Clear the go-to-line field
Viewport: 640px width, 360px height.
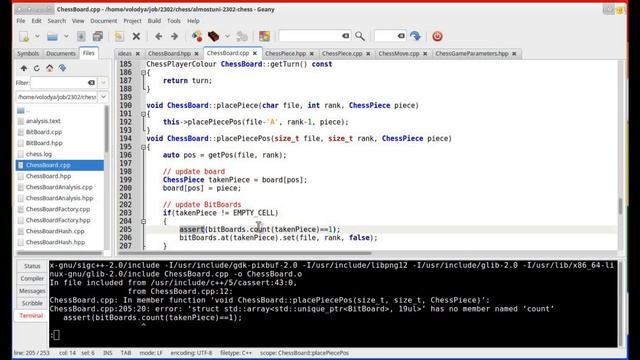[401, 36]
